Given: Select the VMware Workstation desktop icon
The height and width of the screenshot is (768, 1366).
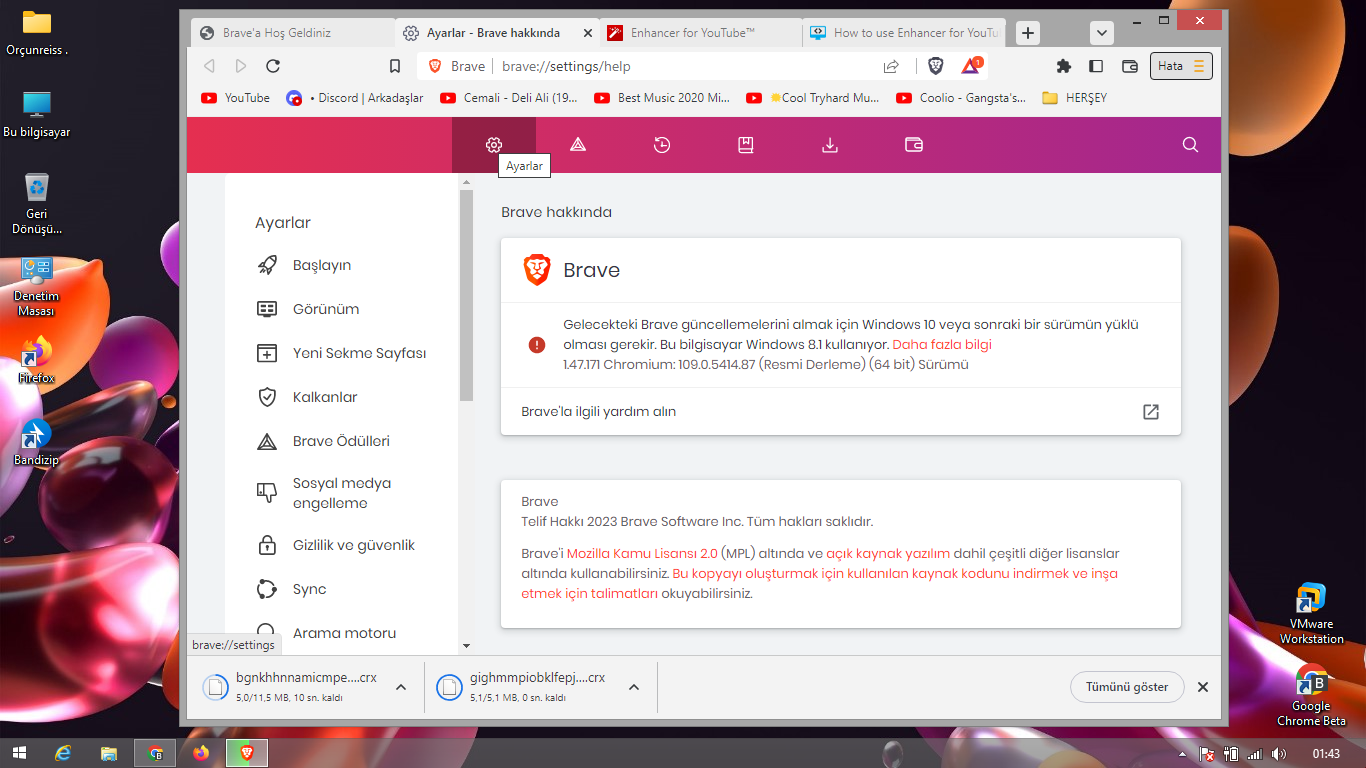Looking at the screenshot, I should point(1311,613).
